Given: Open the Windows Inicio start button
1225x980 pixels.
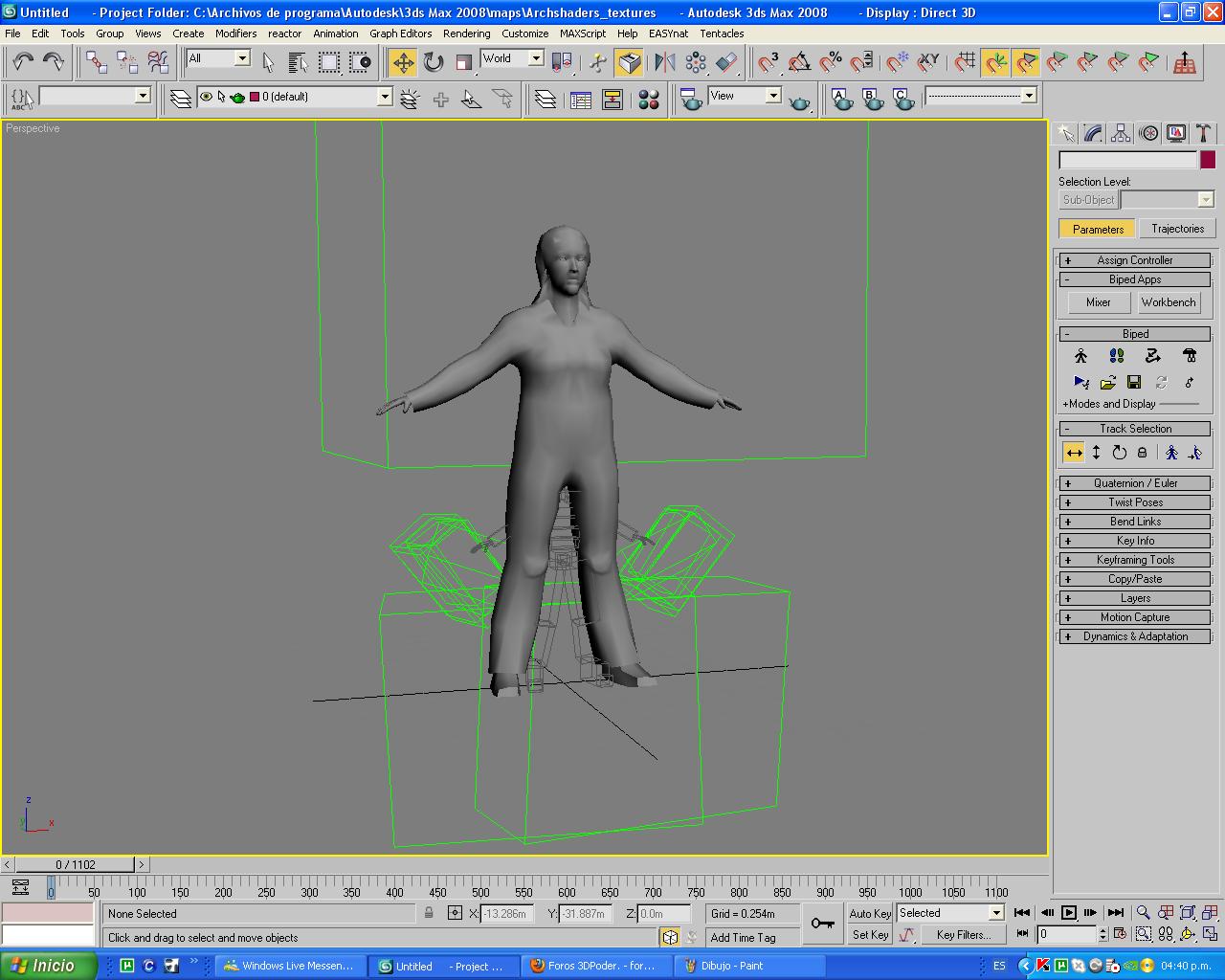Looking at the screenshot, I should point(49,966).
